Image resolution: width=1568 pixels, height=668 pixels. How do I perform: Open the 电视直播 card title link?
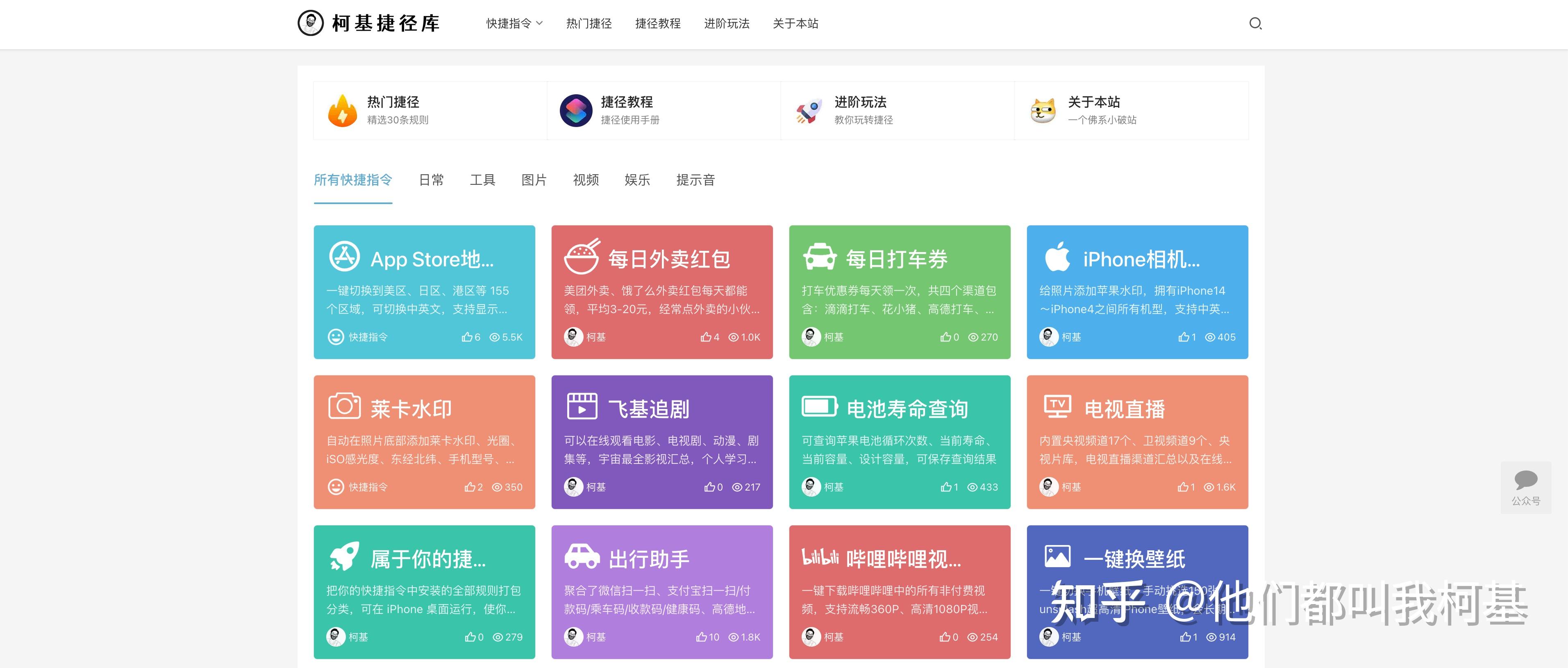(1124, 409)
